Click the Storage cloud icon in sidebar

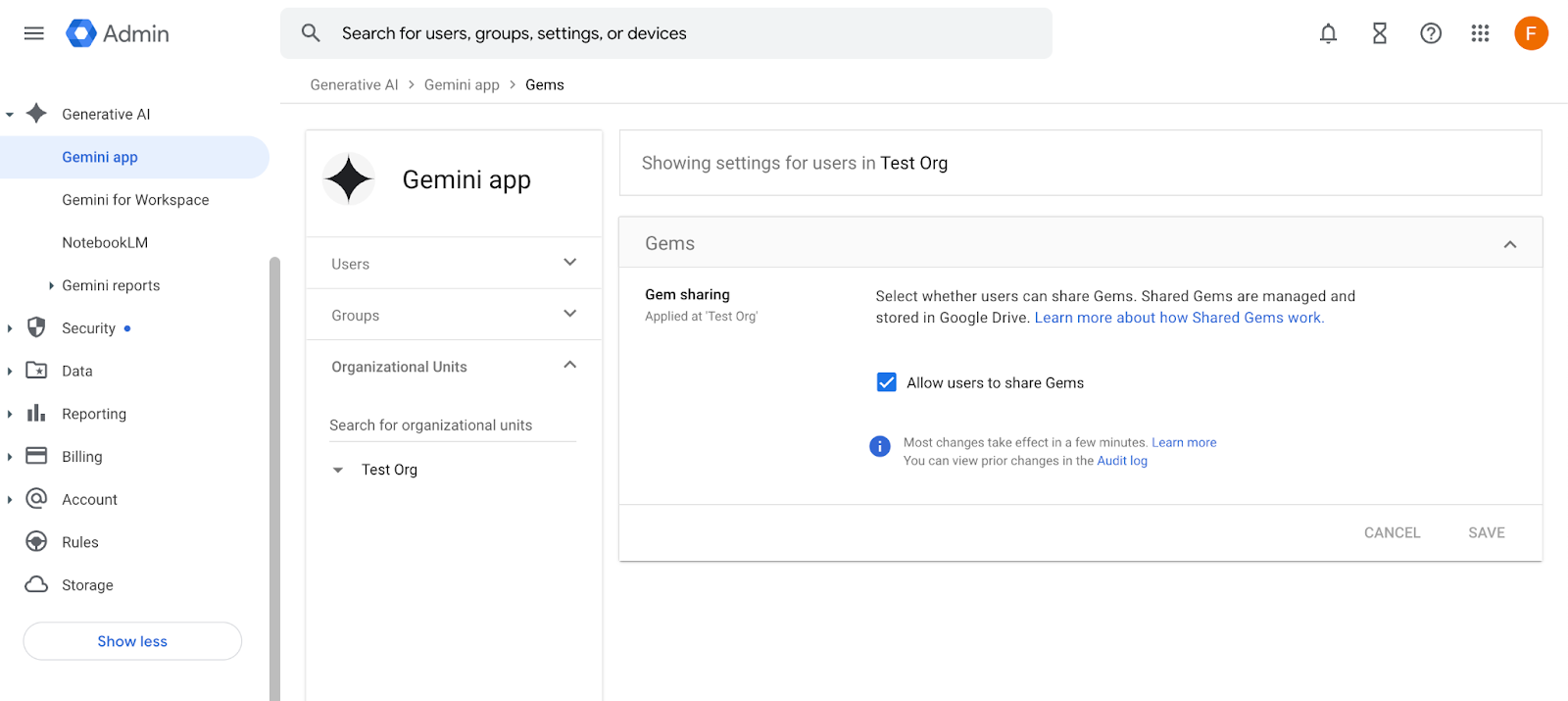click(36, 584)
